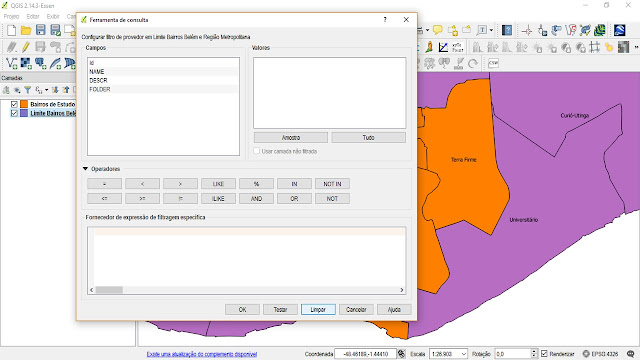Click the text annotation icon
Screen dimensions: 640x360
482,30
